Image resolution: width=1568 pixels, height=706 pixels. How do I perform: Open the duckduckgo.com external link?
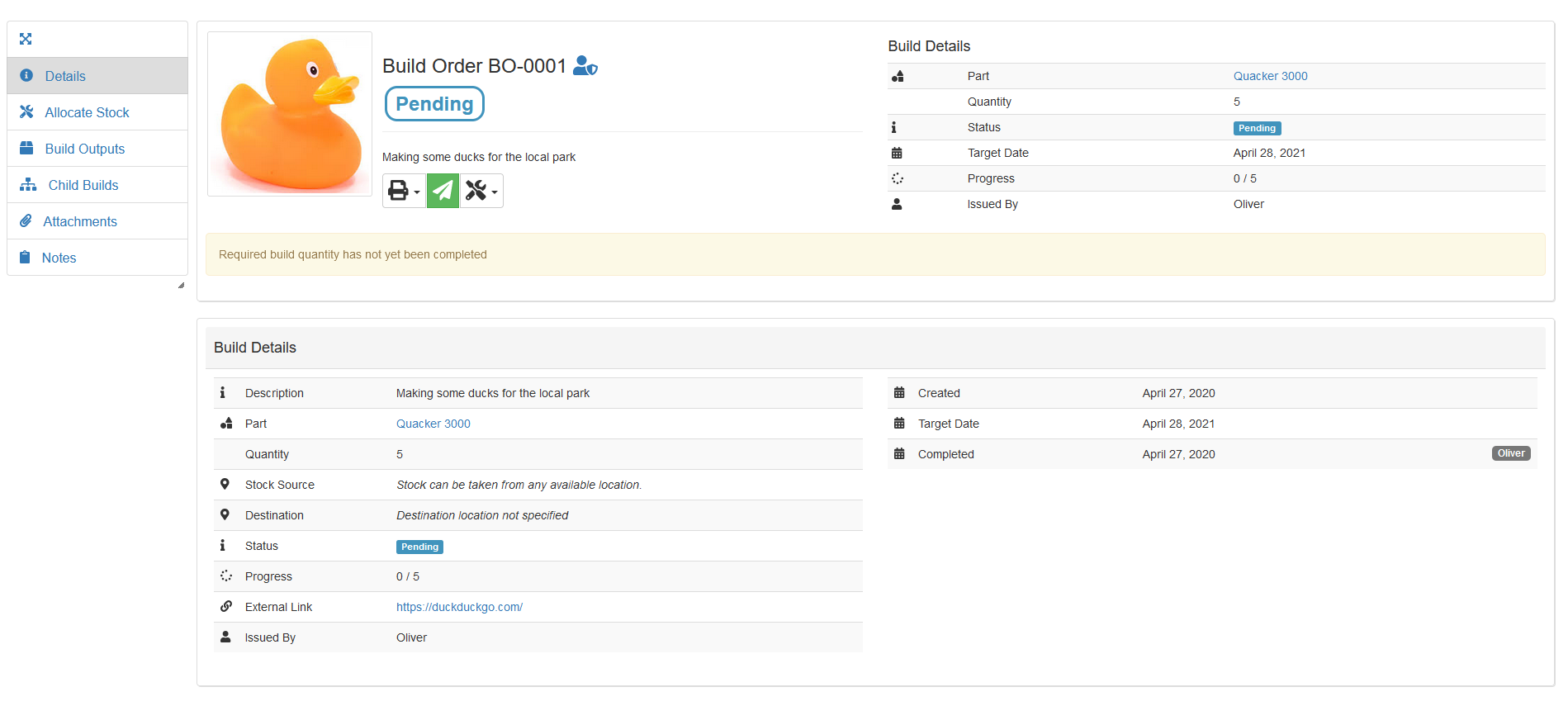459,607
